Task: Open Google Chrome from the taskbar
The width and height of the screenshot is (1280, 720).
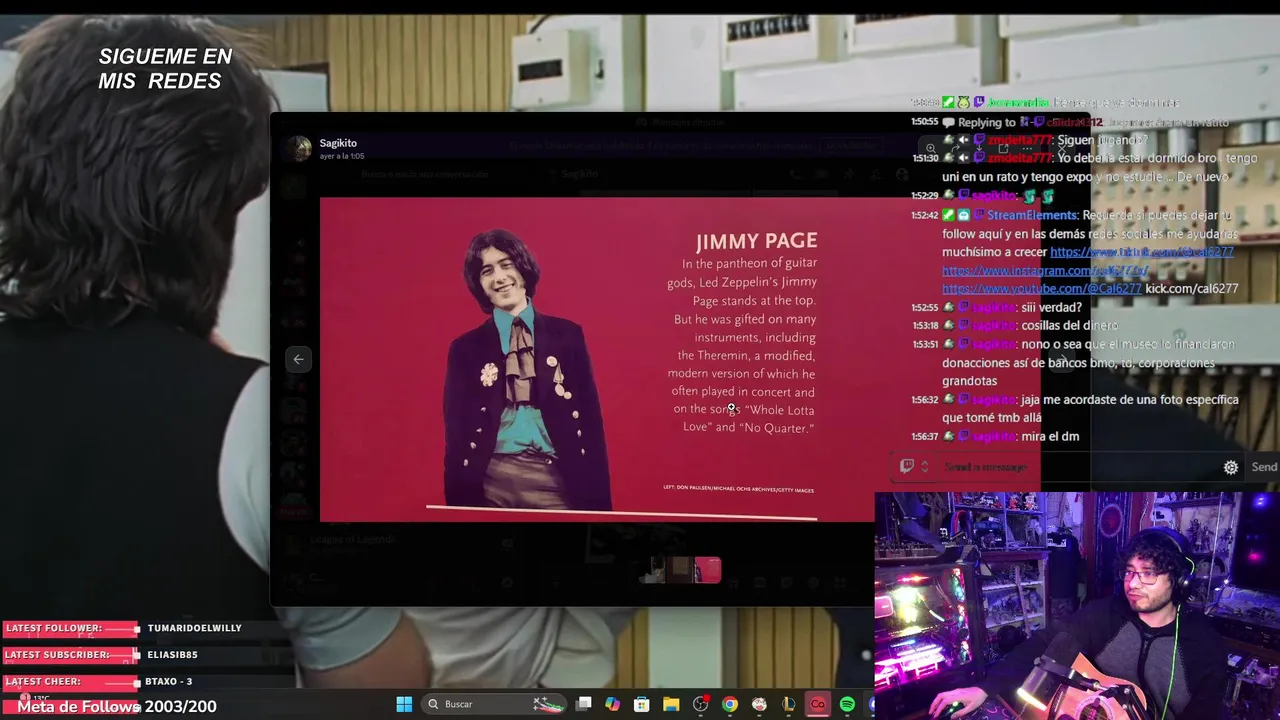Action: tap(730, 704)
